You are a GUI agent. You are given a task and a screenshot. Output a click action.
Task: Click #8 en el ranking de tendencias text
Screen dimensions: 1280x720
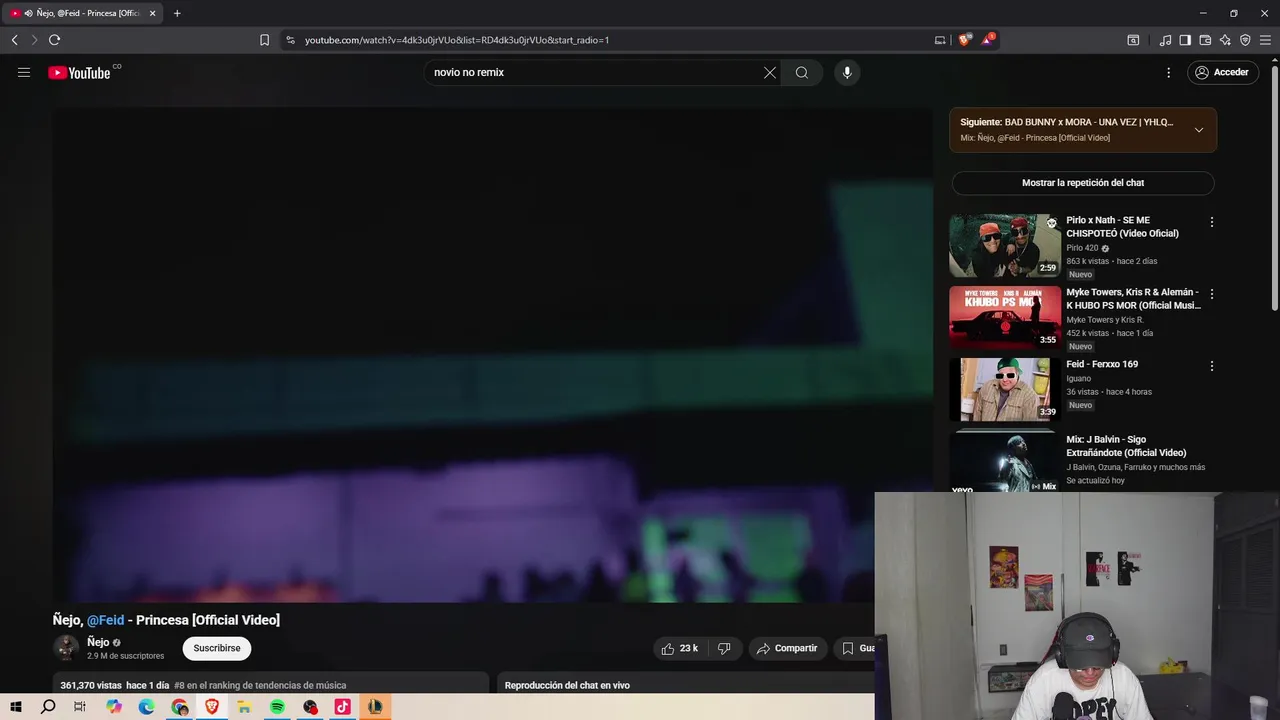click(260, 685)
